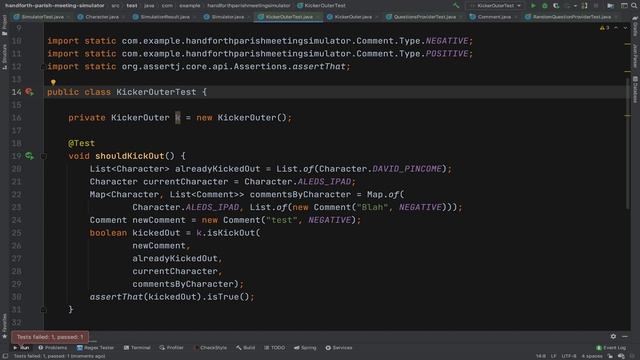
Task: Open the Spring tool window
Action: point(305,348)
